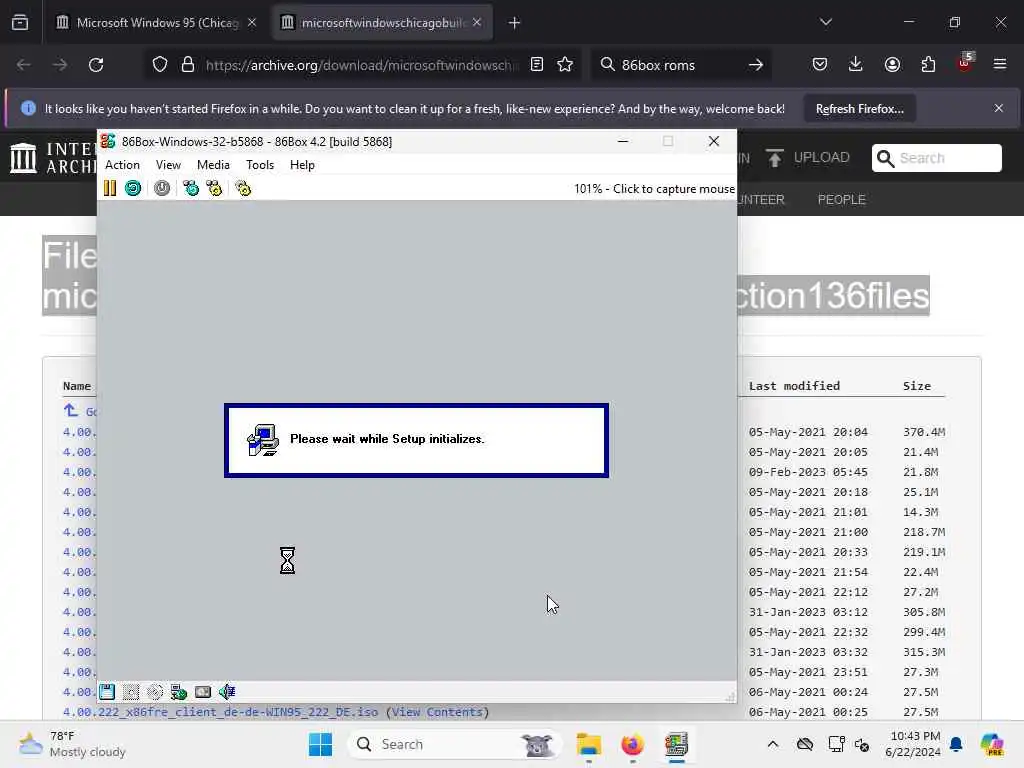1024x768 pixels.
Task: Open Pocket save icon in Firefox toolbar
Action: click(x=820, y=64)
